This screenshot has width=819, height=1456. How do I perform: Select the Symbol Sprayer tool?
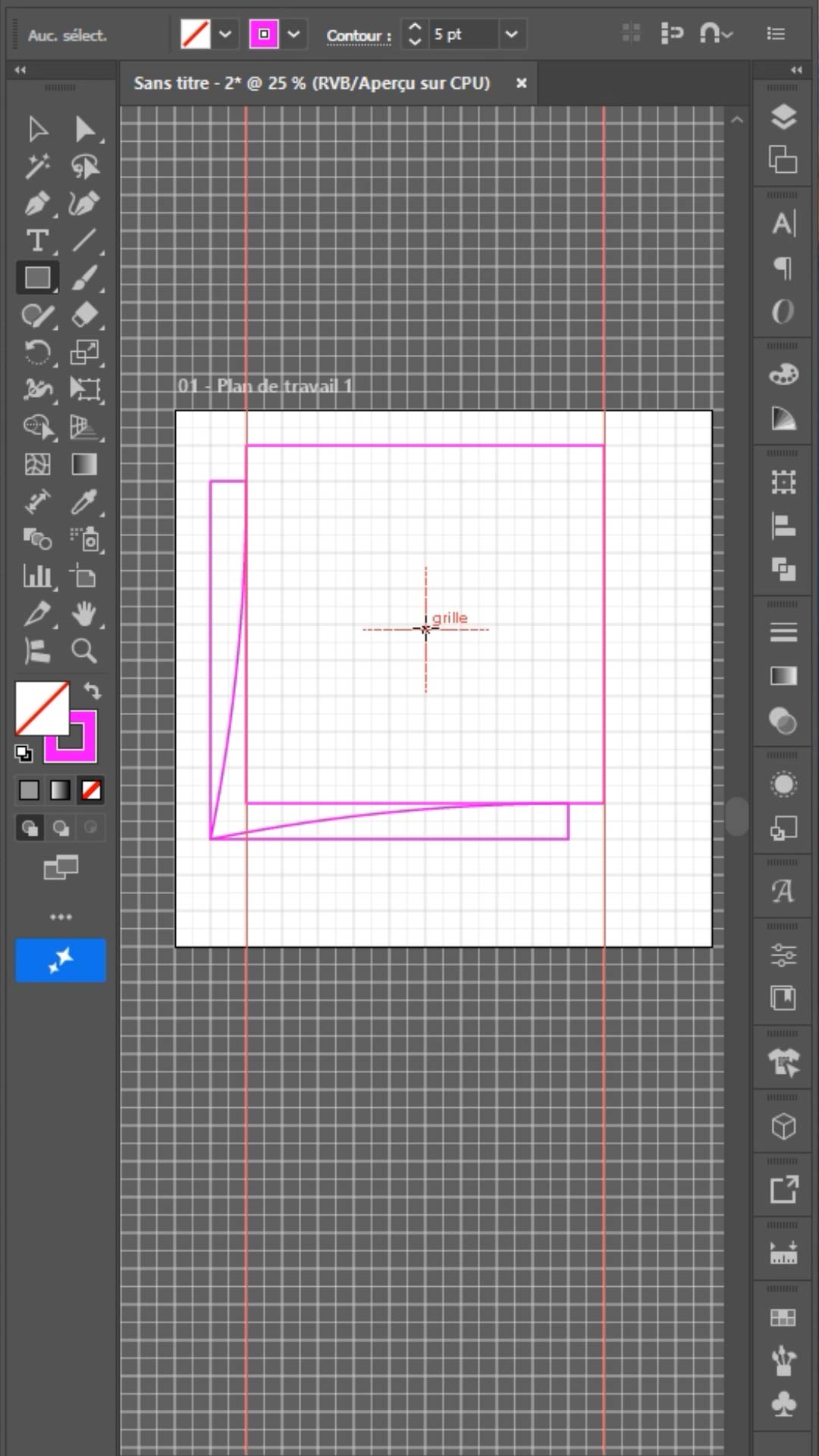[x=85, y=539]
